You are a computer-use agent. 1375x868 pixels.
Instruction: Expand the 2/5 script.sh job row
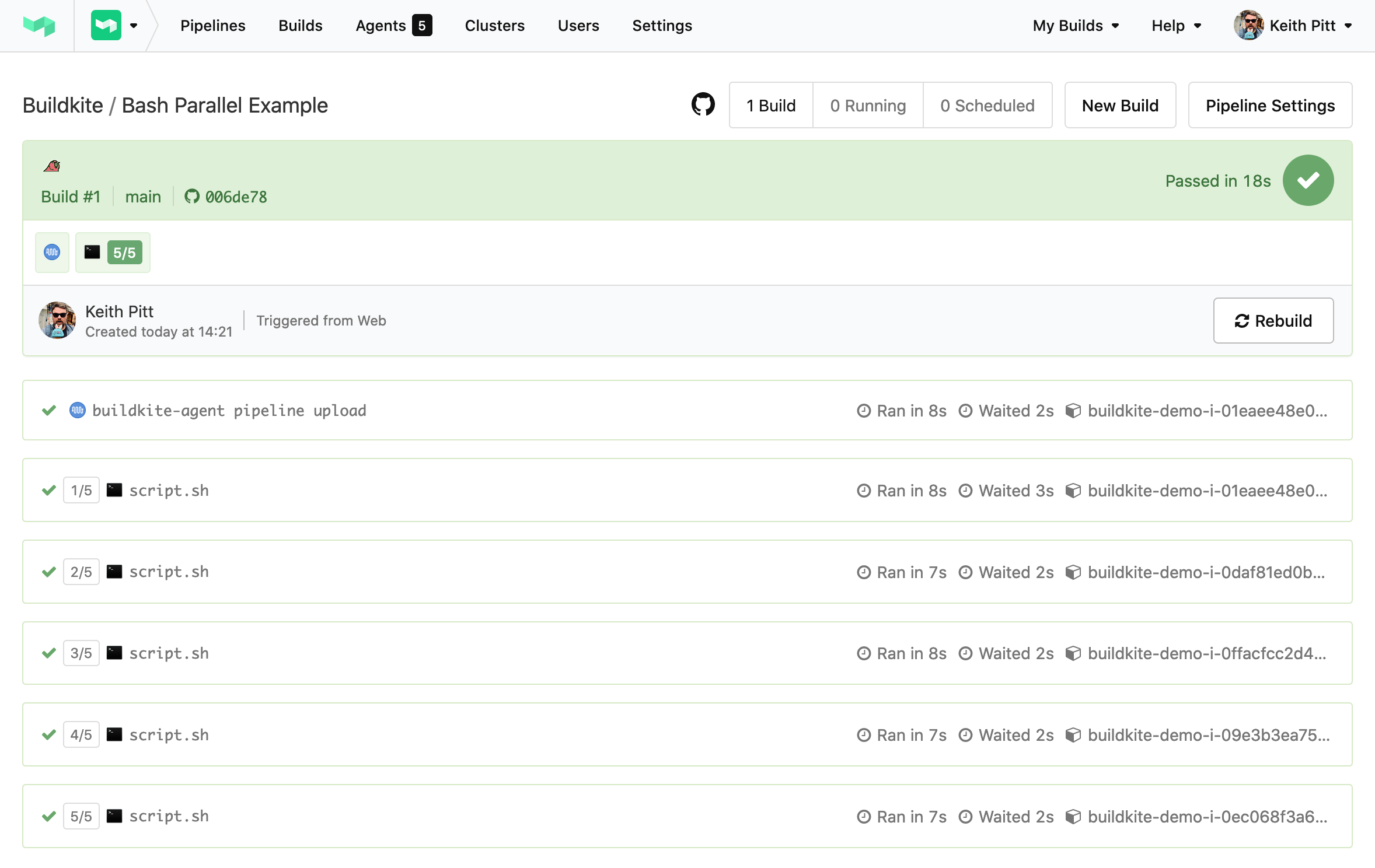coord(467,572)
